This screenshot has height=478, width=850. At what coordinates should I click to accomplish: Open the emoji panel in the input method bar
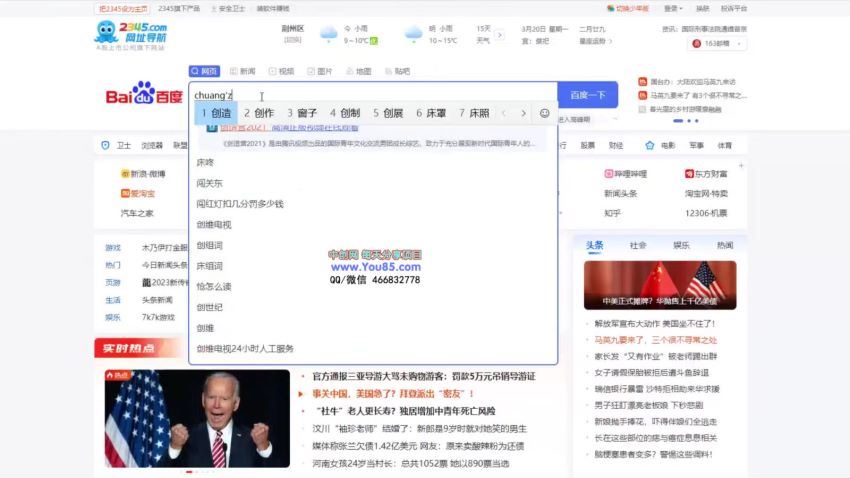click(x=544, y=113)
